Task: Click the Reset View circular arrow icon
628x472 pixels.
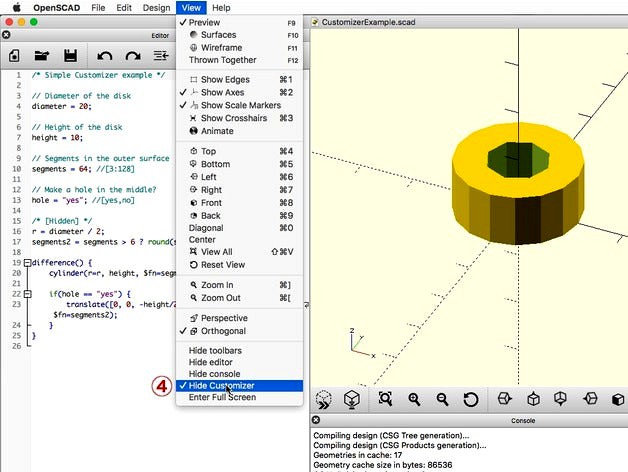Action: [x=470, y=399]
